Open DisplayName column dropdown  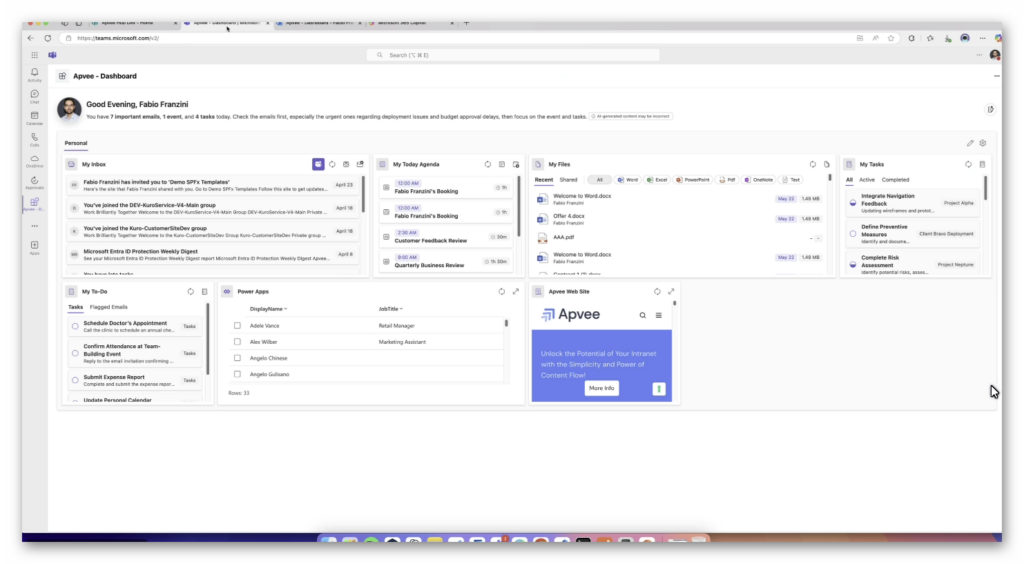[268, 309]
